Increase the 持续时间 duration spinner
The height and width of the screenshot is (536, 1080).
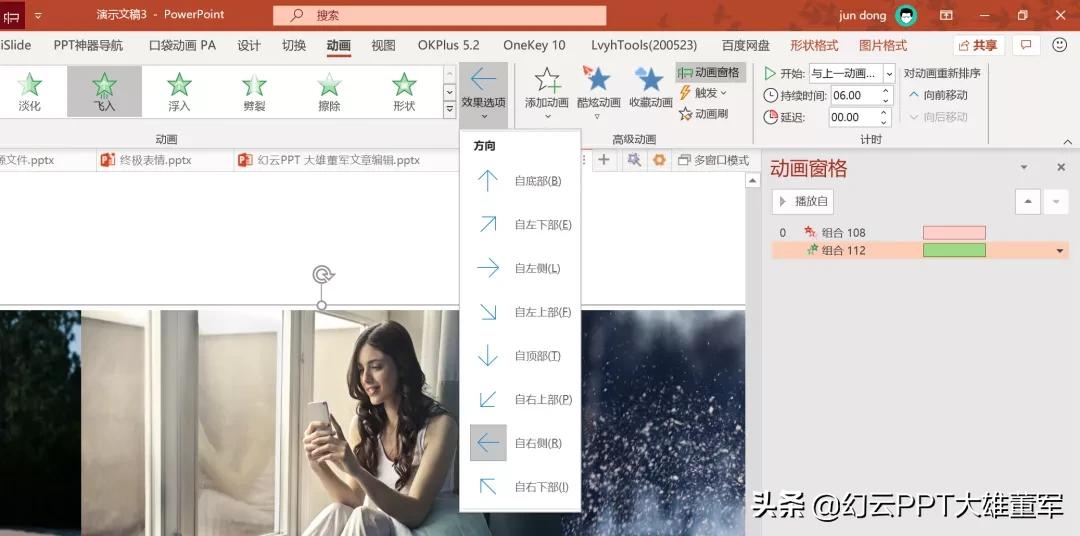(886, 91)
